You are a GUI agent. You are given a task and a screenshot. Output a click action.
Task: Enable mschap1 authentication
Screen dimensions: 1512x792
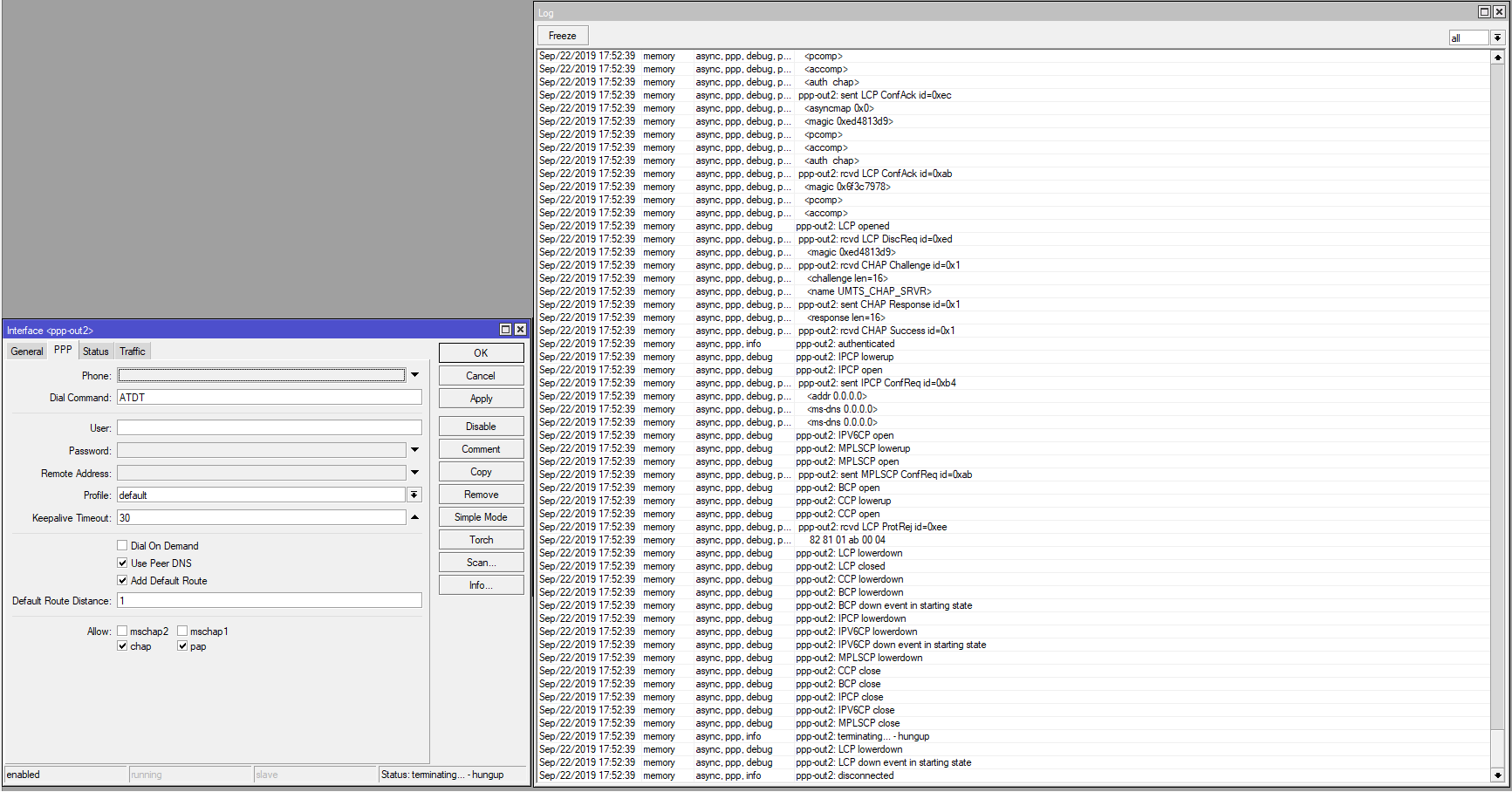pos(182,631)
